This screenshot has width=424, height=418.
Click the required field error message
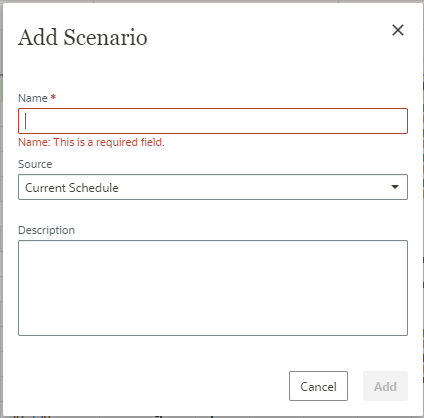point(91,142)
